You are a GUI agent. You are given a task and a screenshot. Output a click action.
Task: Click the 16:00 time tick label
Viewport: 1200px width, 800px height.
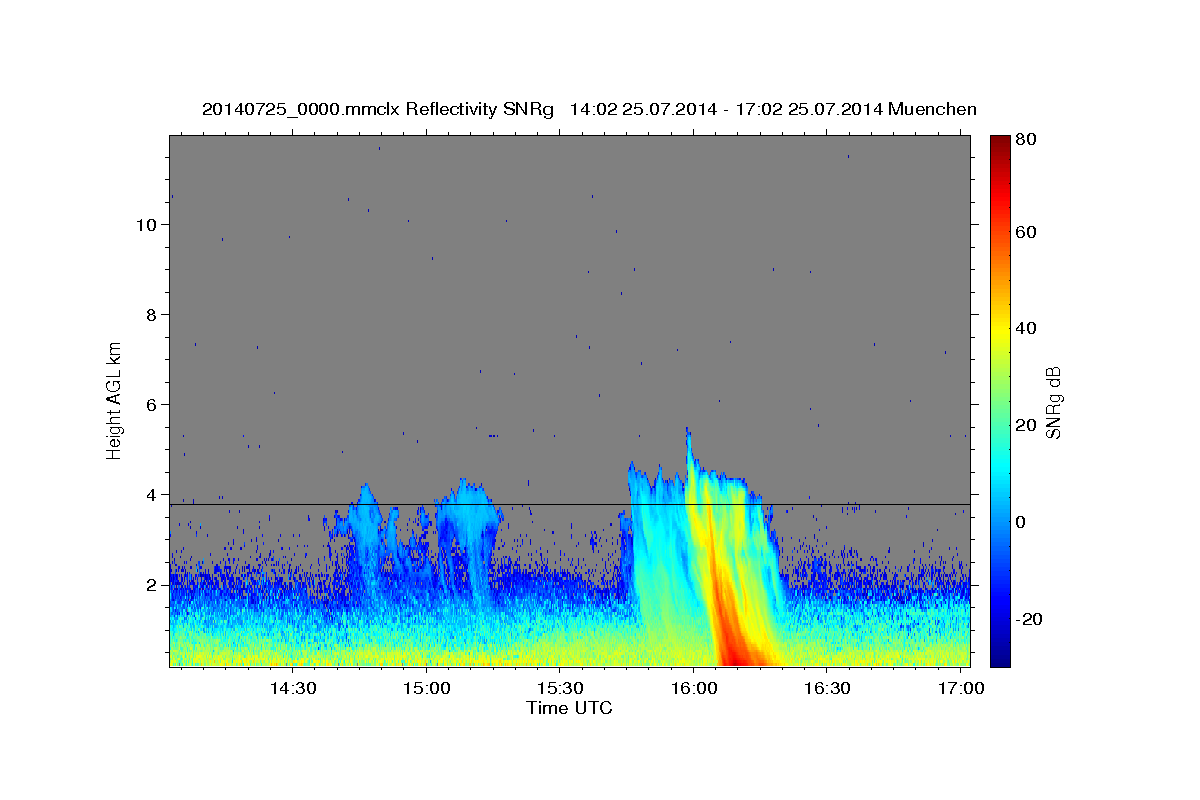[693, 689]
